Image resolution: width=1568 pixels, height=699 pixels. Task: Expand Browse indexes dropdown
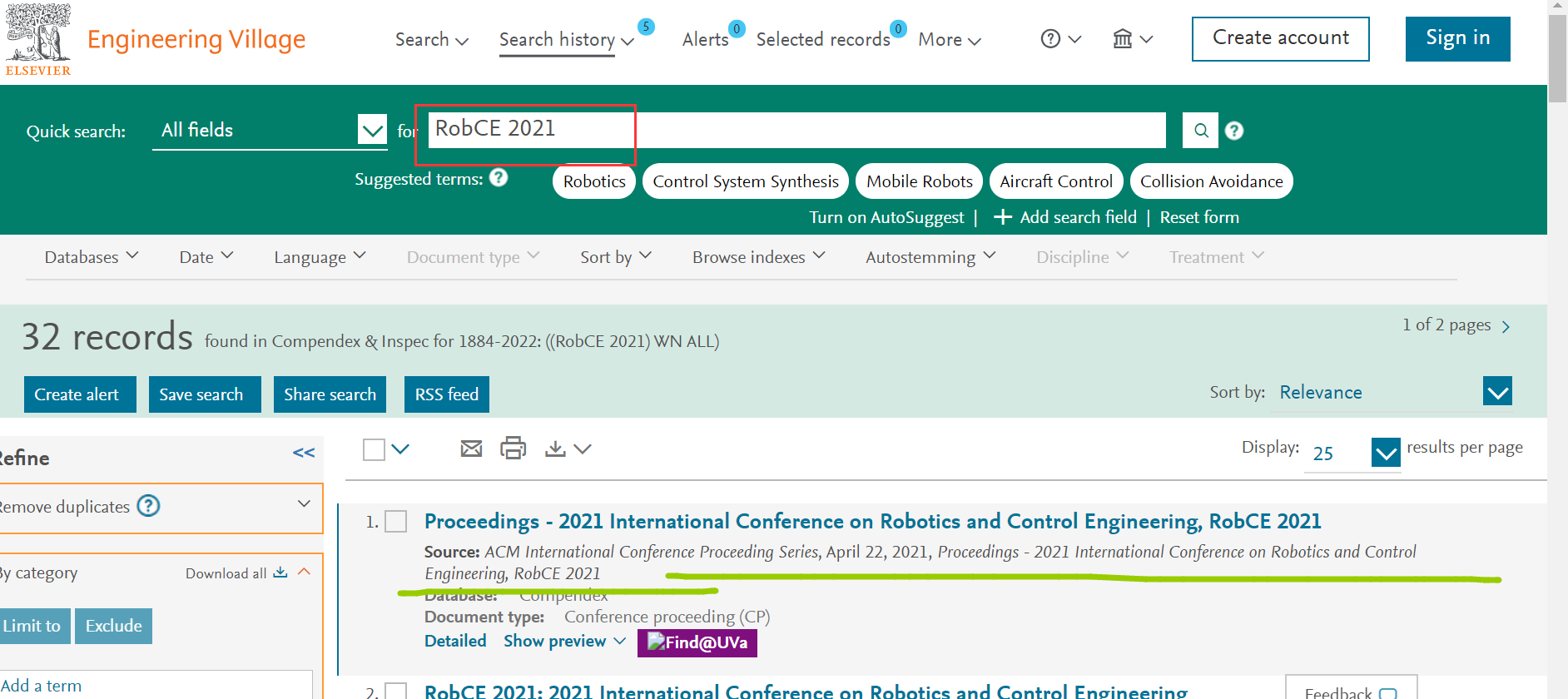(x=759, y=257)
